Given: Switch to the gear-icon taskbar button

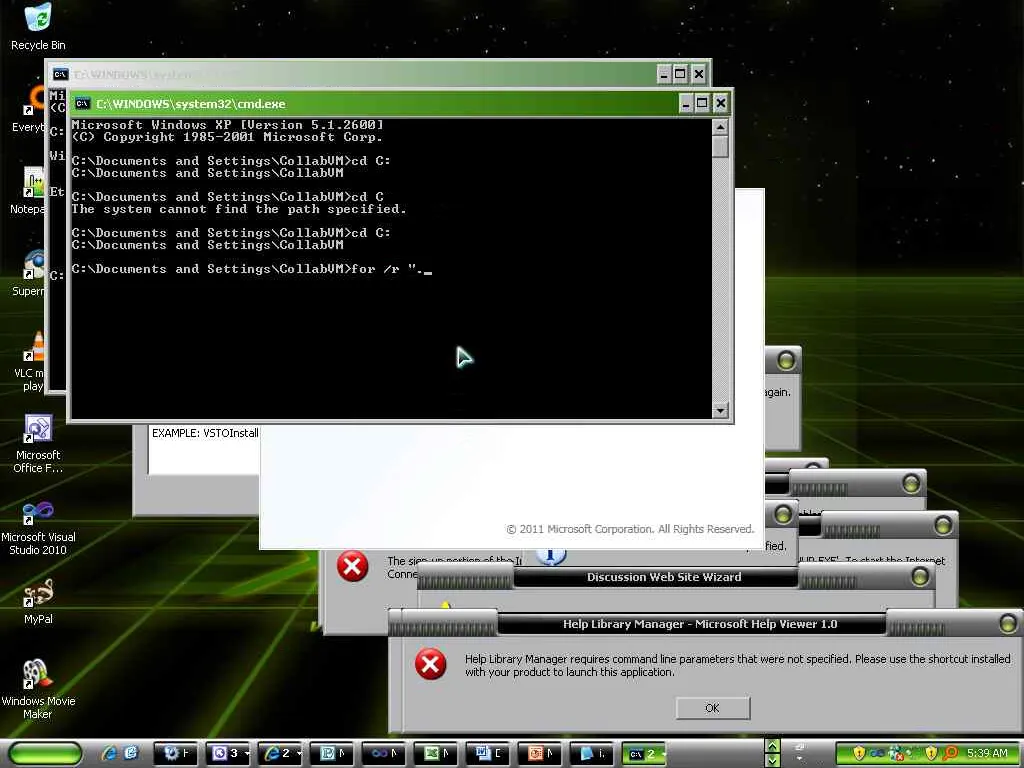Looking at the screenshot, I should point(176,754).
